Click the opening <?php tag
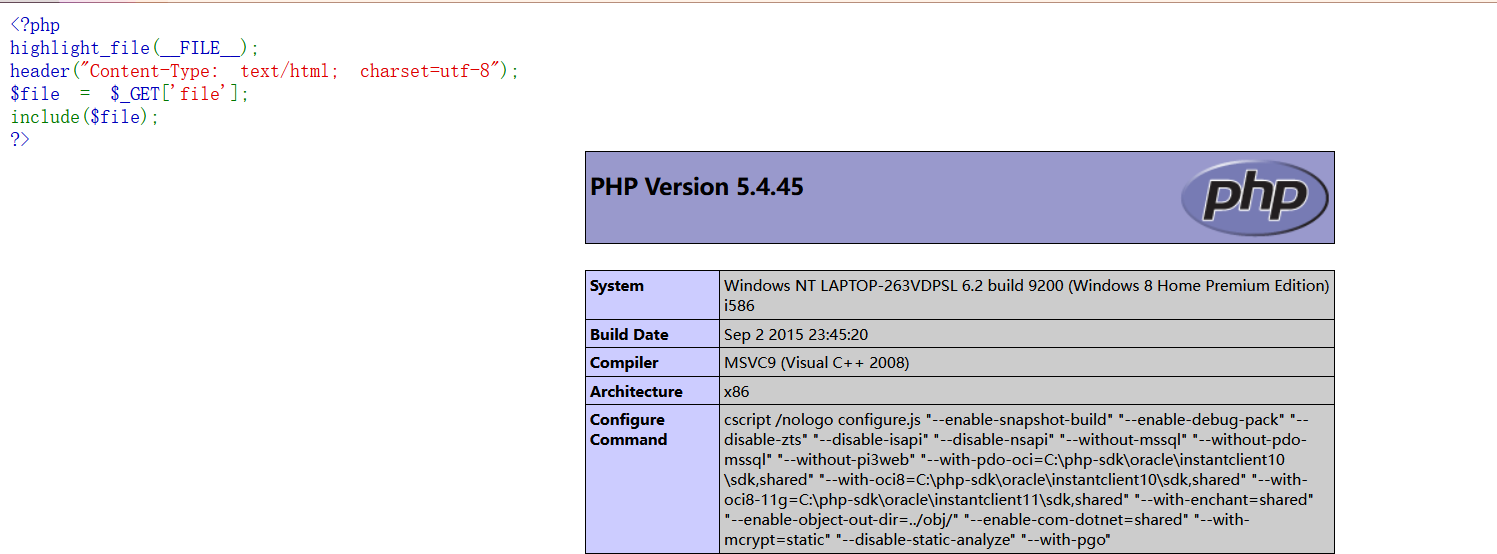Image resolution: width=1497 pixels, height=554 pixels. (35, 25)
